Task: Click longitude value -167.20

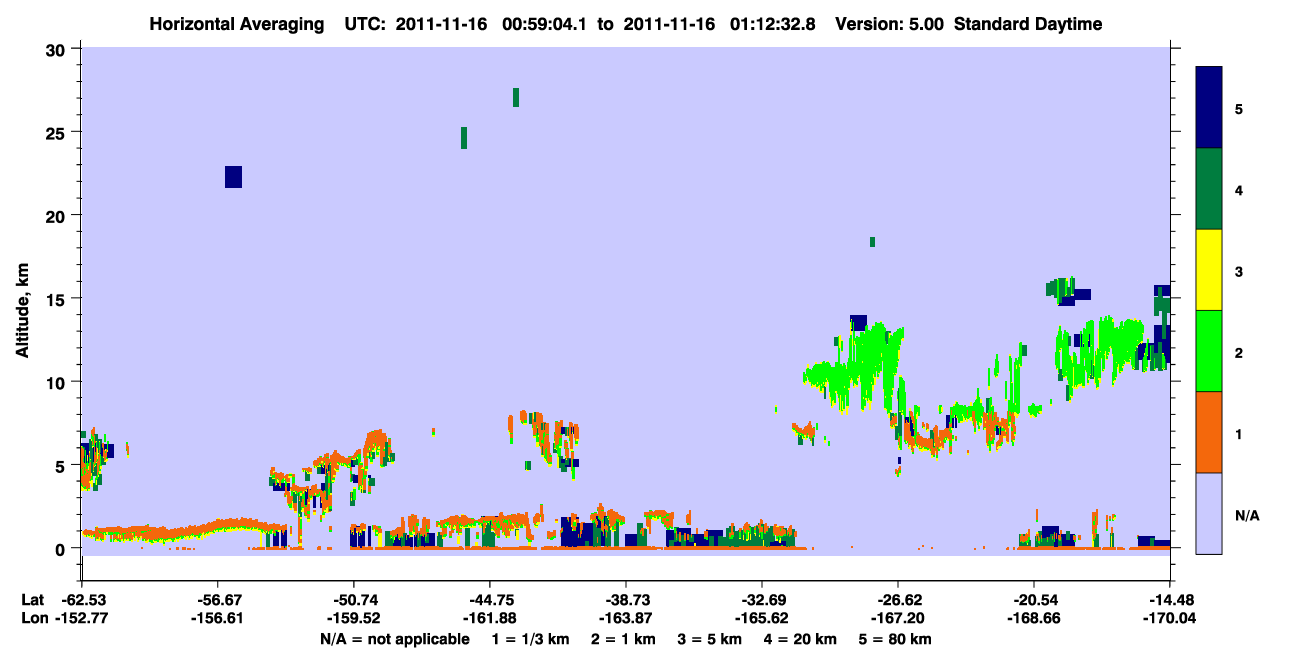Action: coord(898,619)
